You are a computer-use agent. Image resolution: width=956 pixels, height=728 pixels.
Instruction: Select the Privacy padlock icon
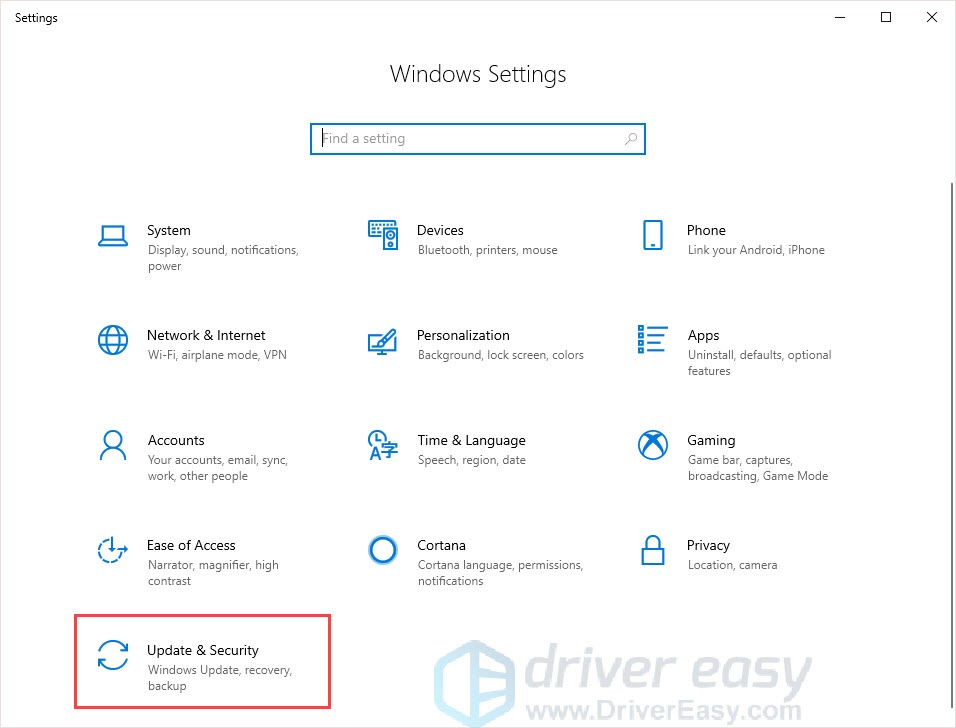point(652,550)
